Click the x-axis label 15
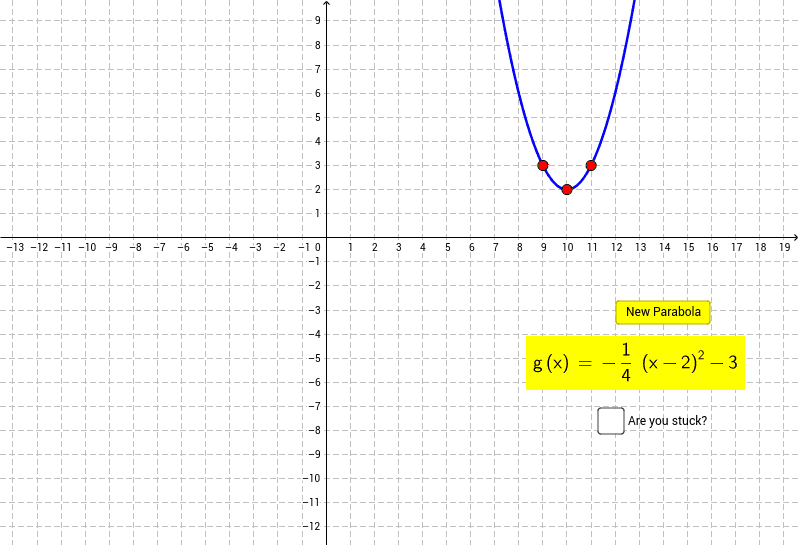The image size is (800, 547). tap(688, 247)
